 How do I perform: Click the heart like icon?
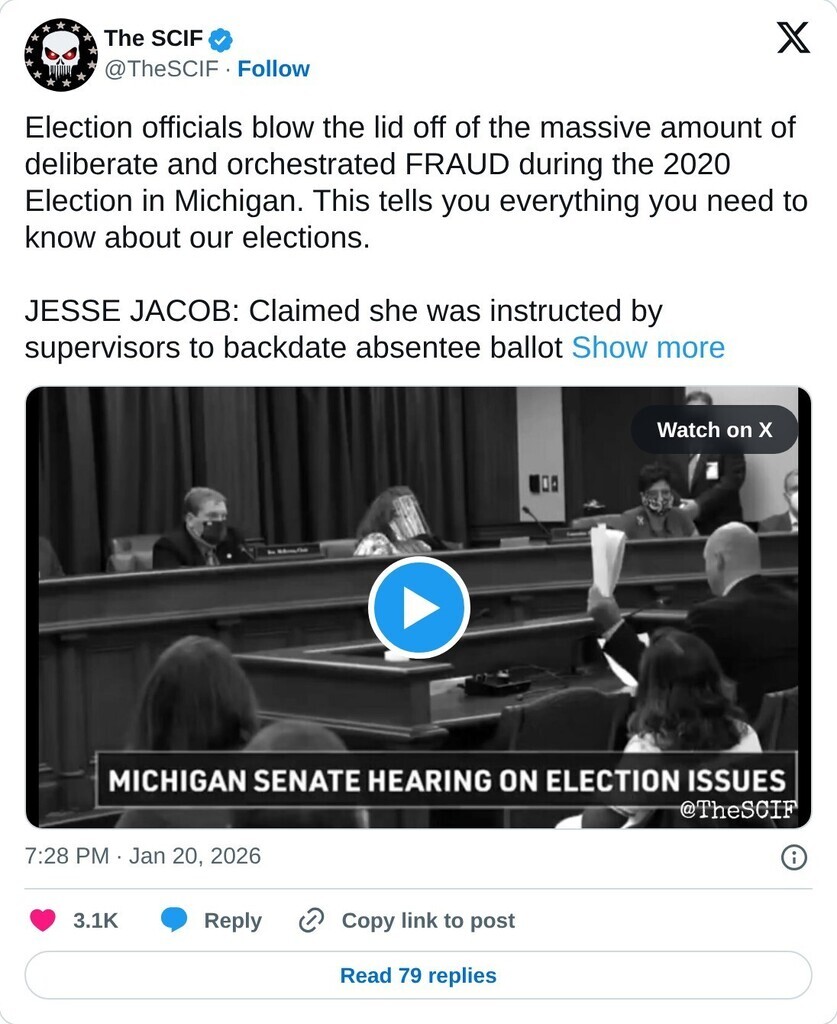[43, 920]
